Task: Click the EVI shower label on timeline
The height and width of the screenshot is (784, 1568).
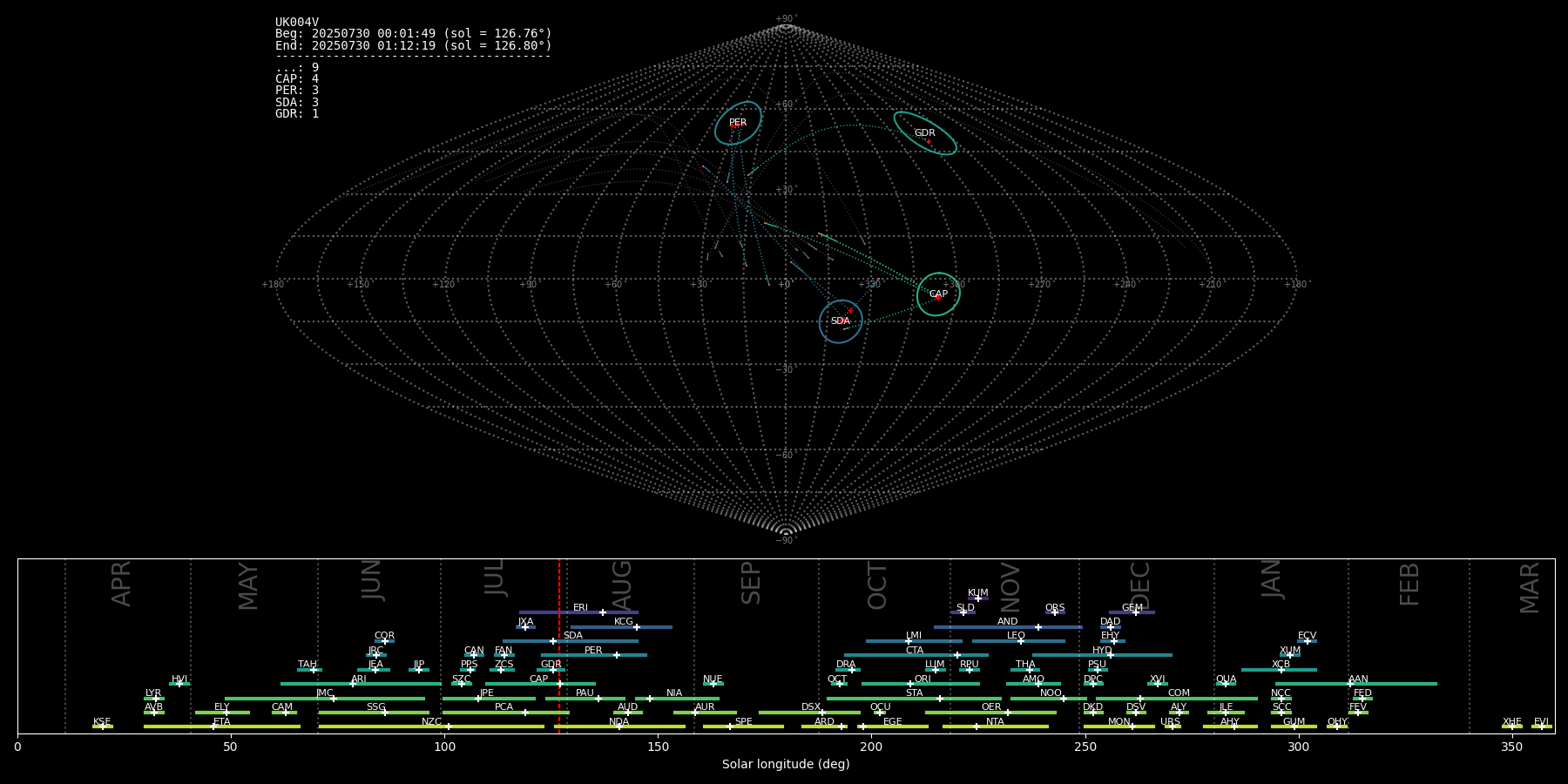Action: [x=1542, y=722]
